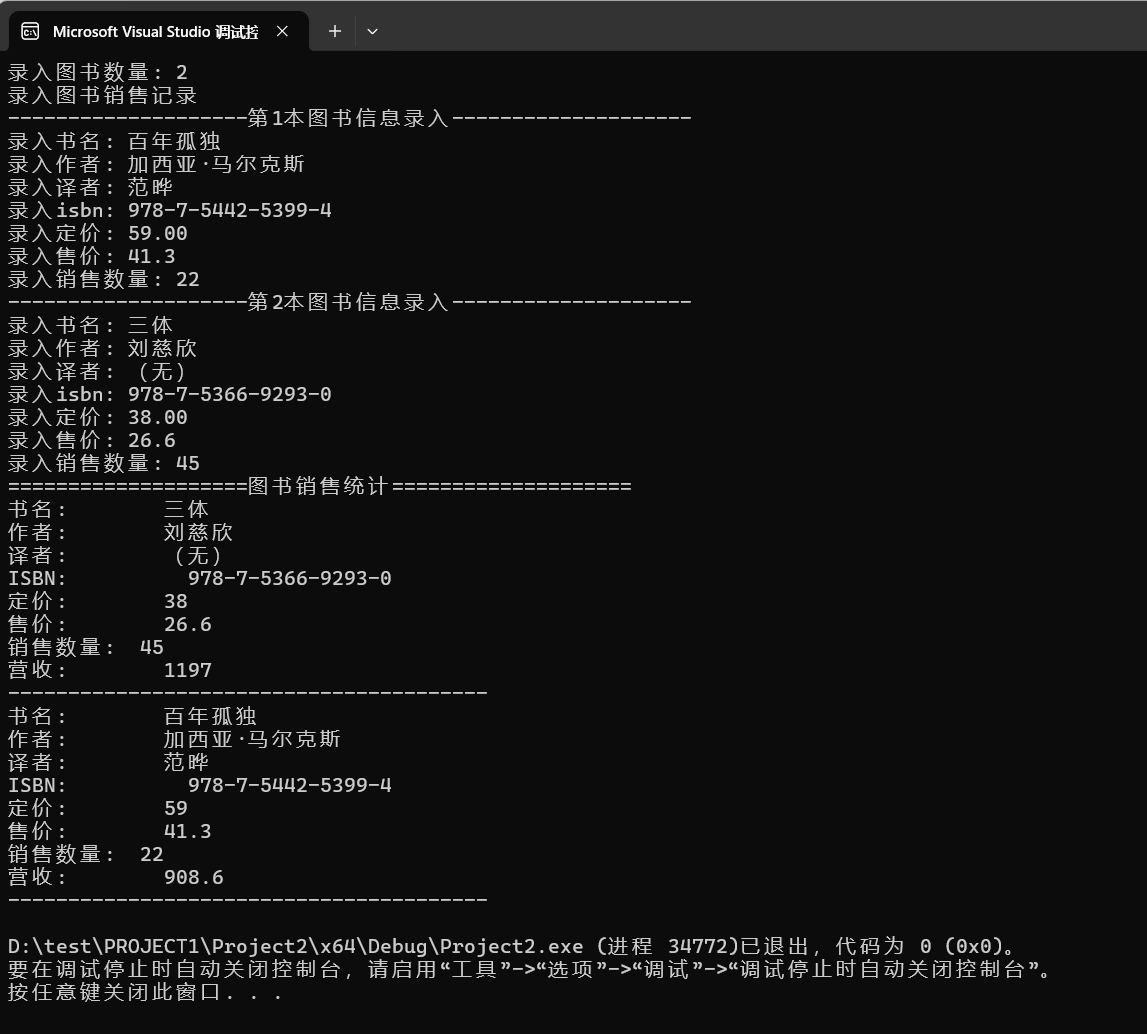1147x1034 pixels.
Task: Click the input line '录入售价: 26.6'
Action: tap(91, 440)
